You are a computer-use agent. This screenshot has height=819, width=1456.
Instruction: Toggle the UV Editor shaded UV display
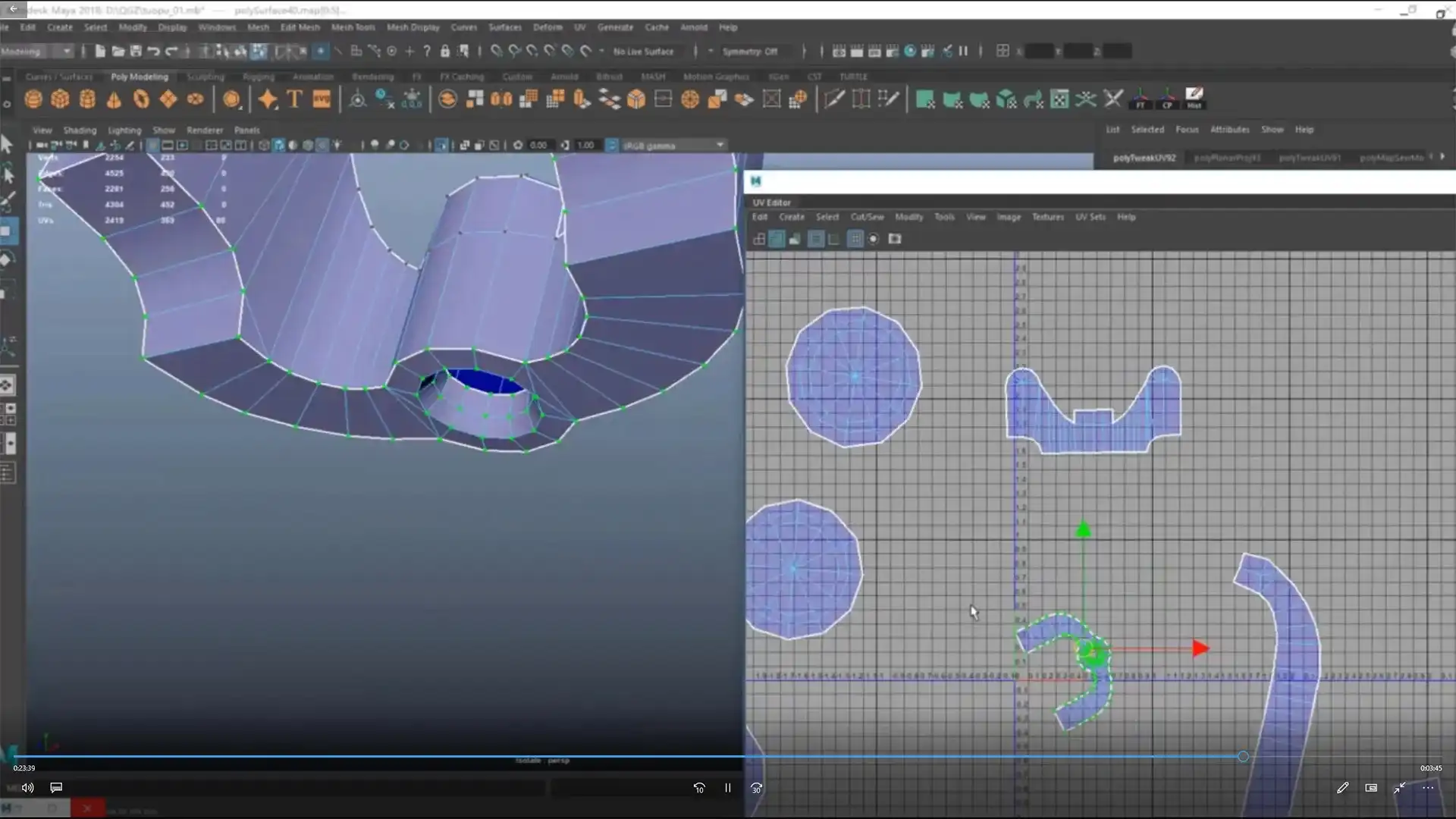click(777, 239)
